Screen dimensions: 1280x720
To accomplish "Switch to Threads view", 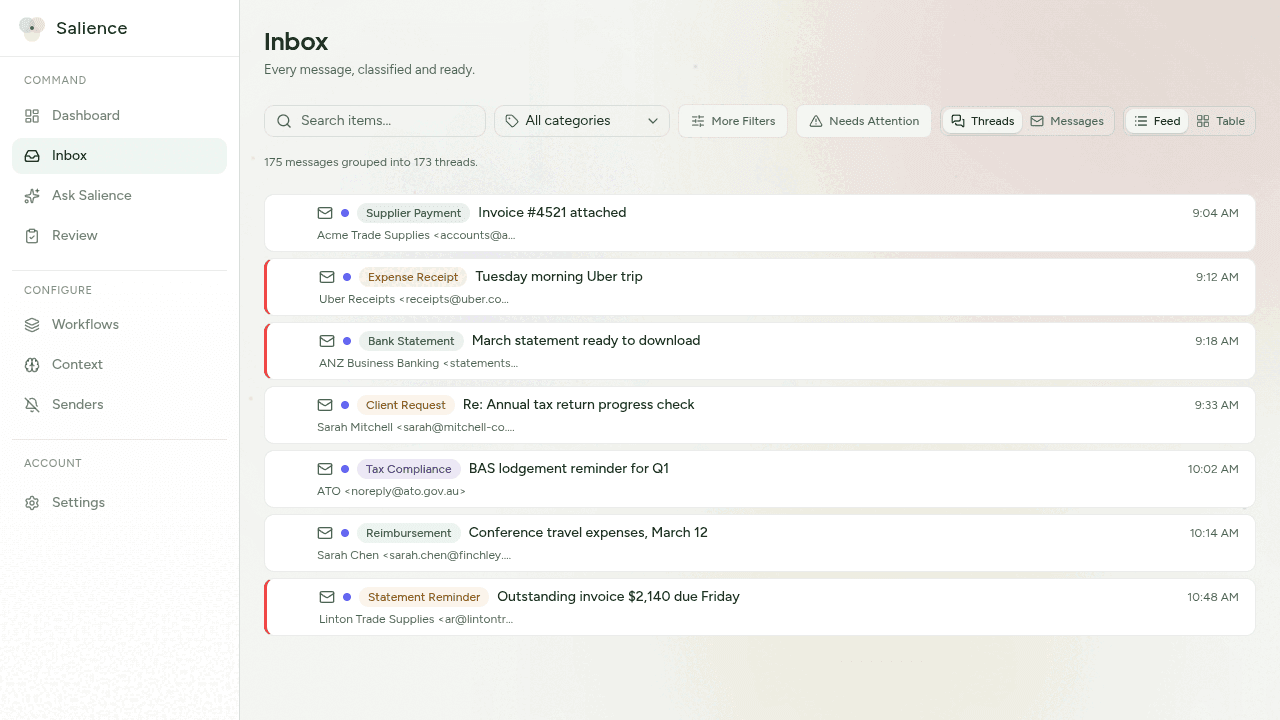I will point(982,121).
